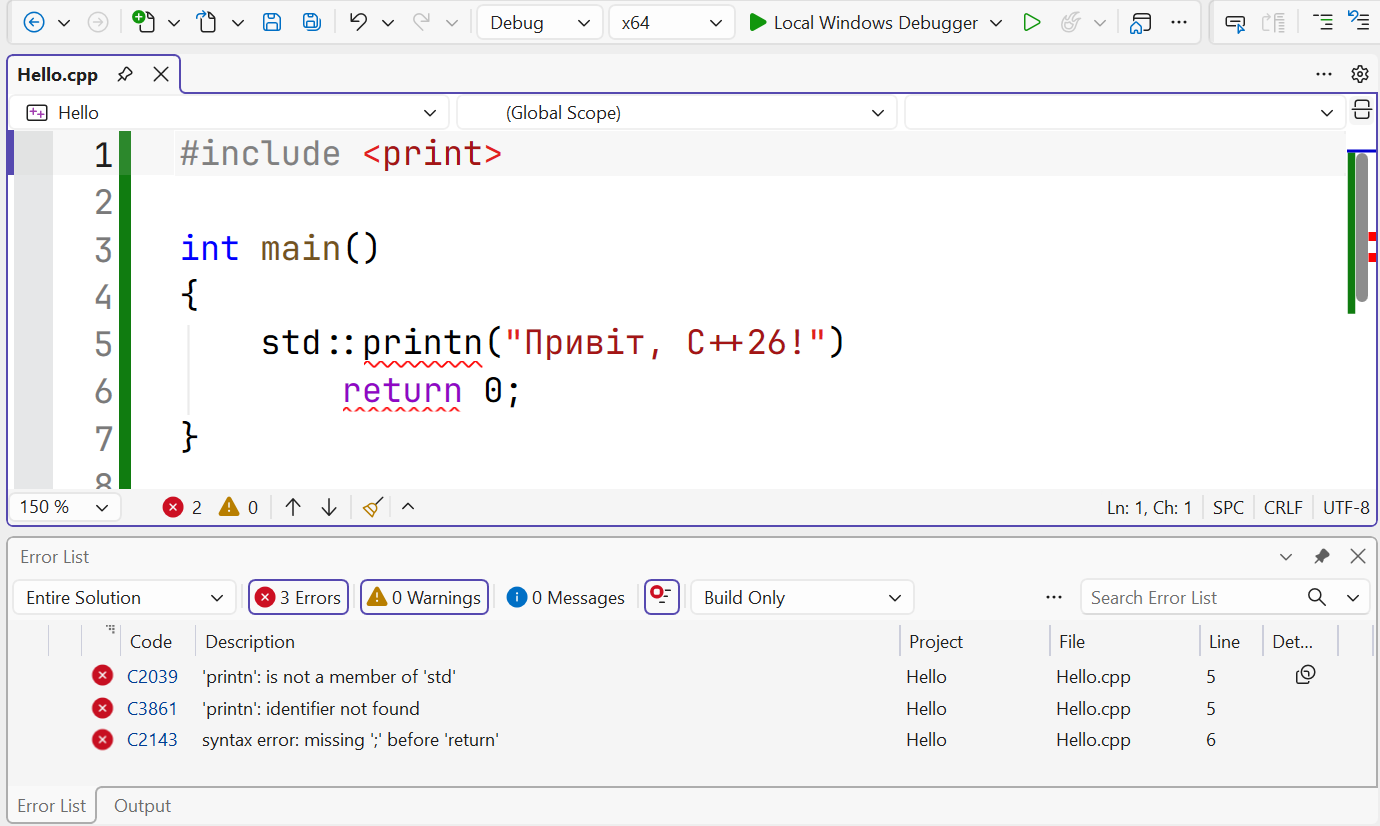Toggle auto-hide pin on Error List panel
The width and height of the screenshot is (1380, 826).
coord(1322,556)
